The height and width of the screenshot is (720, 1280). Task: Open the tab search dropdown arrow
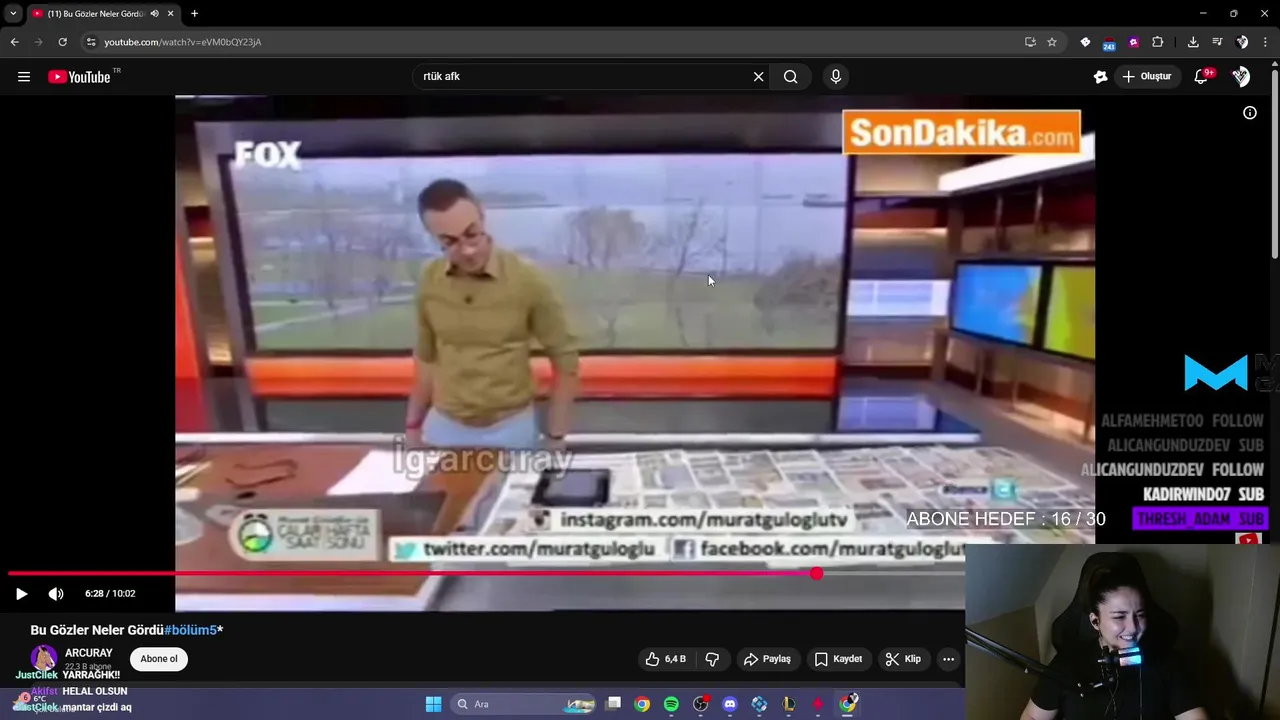pyautogui.click(x=13, y=14)
